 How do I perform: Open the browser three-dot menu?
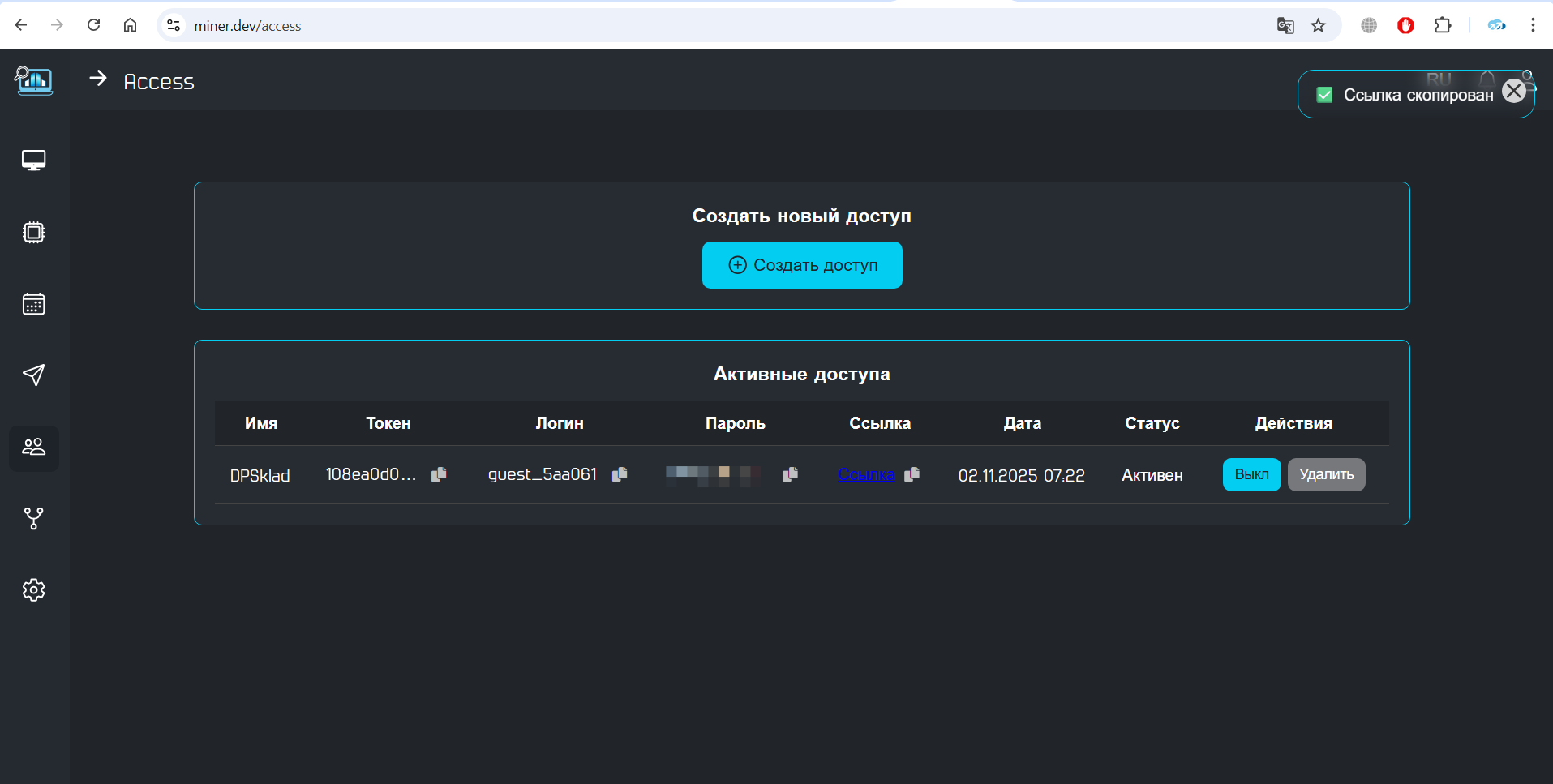coord(1533,25)
